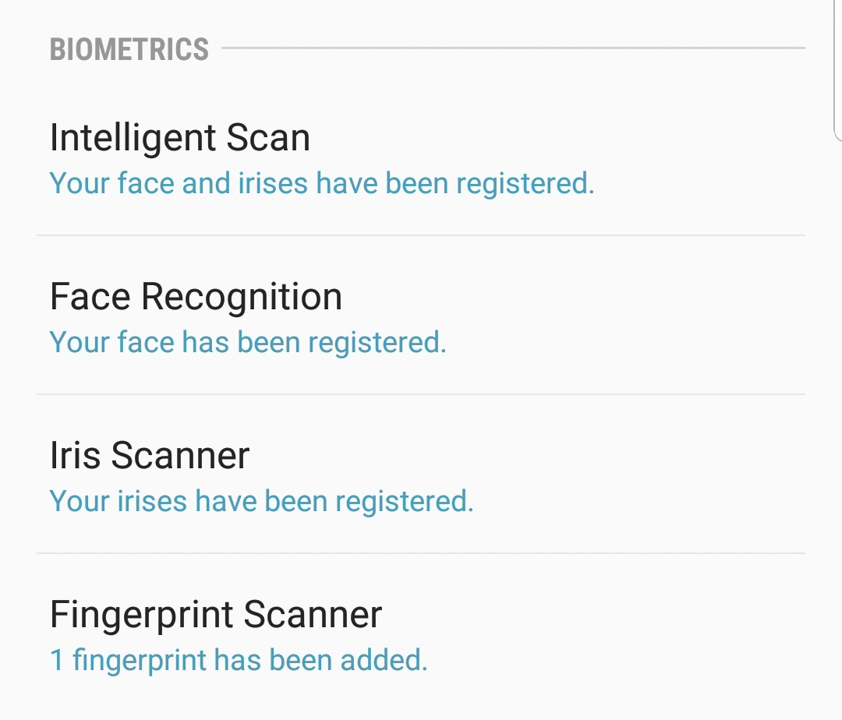Click the word 'Fingerprint' in the last item title
The width and height of the screenshot is (842, 720).
pos(142,615)
